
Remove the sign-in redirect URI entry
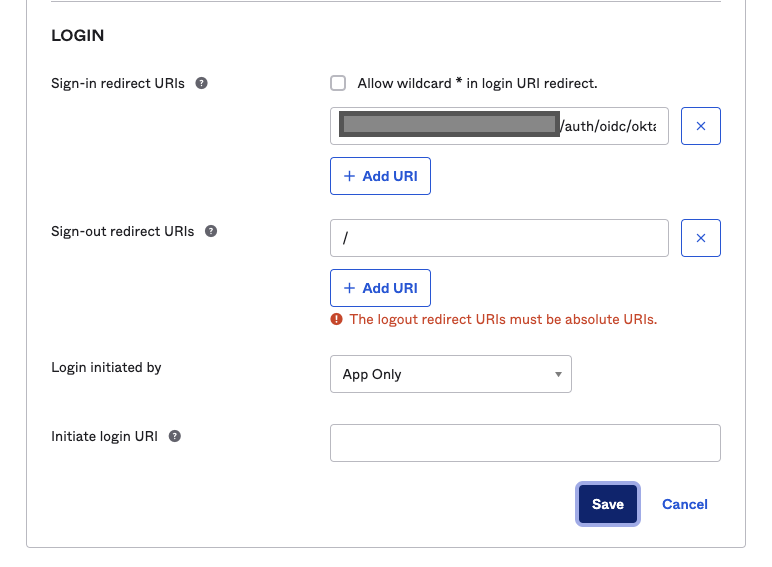point(701,126)
